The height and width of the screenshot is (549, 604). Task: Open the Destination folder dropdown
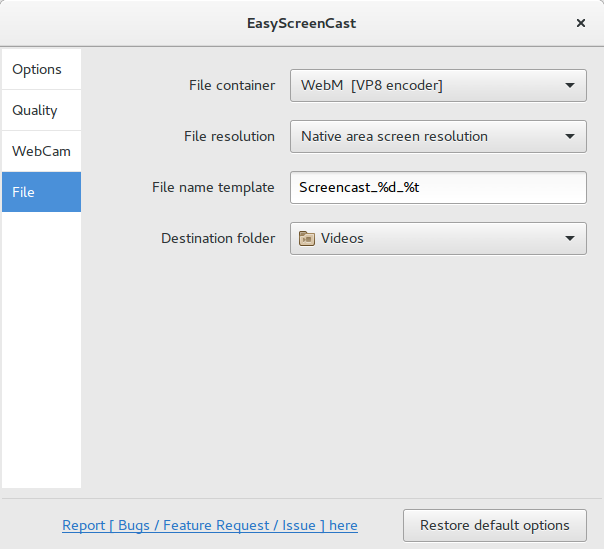coord(438,238)
